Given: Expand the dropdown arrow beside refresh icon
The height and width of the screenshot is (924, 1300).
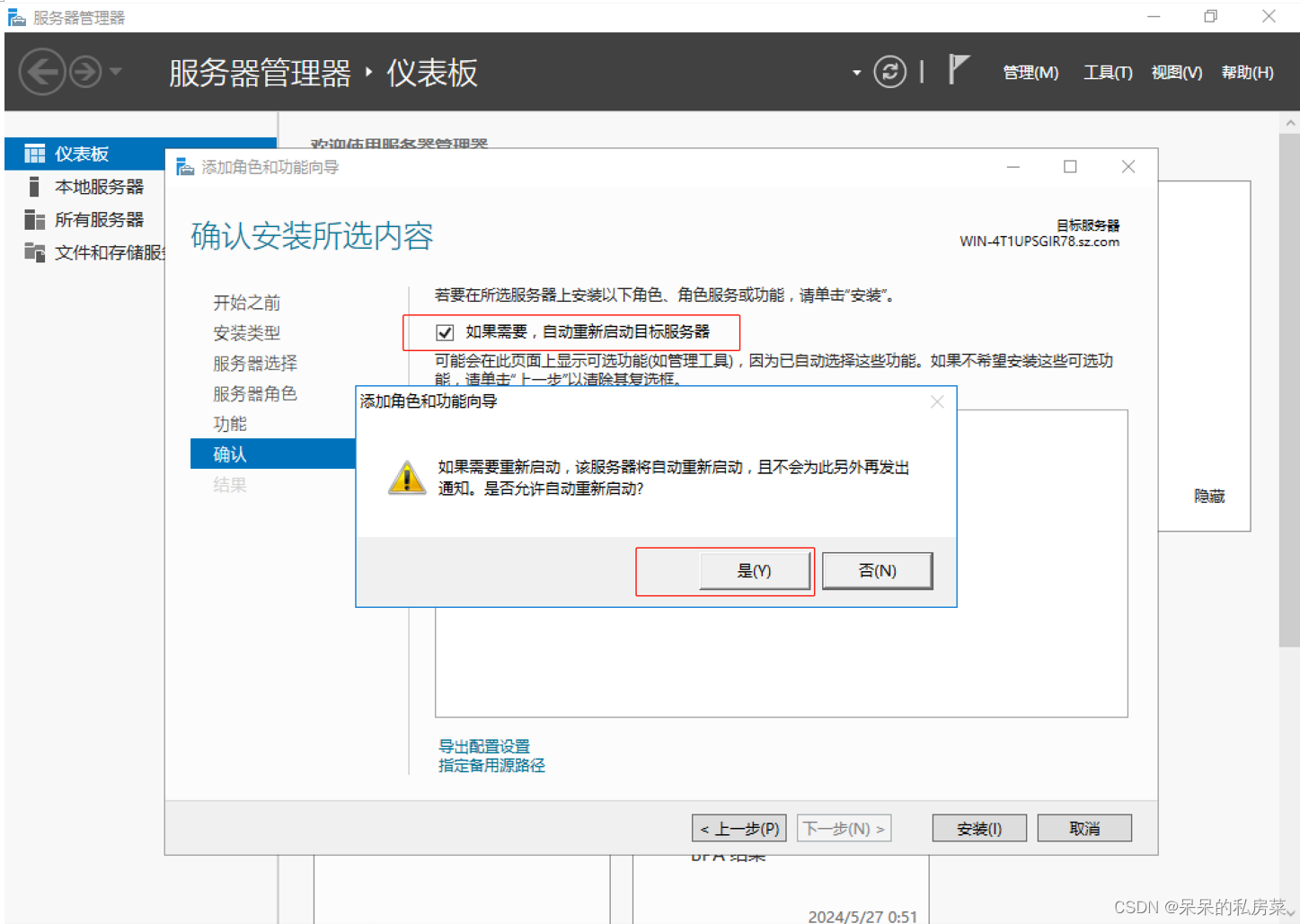Looking at the screenshot, I should pos(856,73).
